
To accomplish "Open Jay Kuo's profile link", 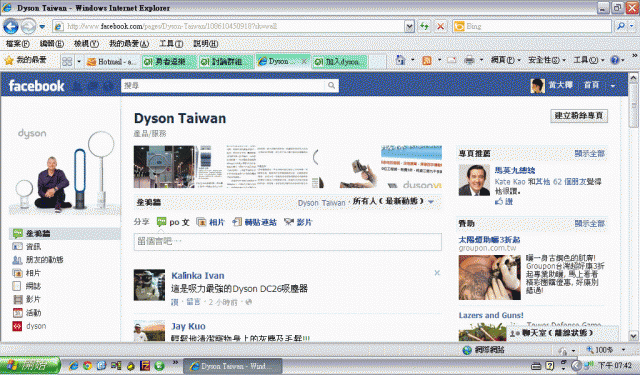I will [x=188, y=326].
